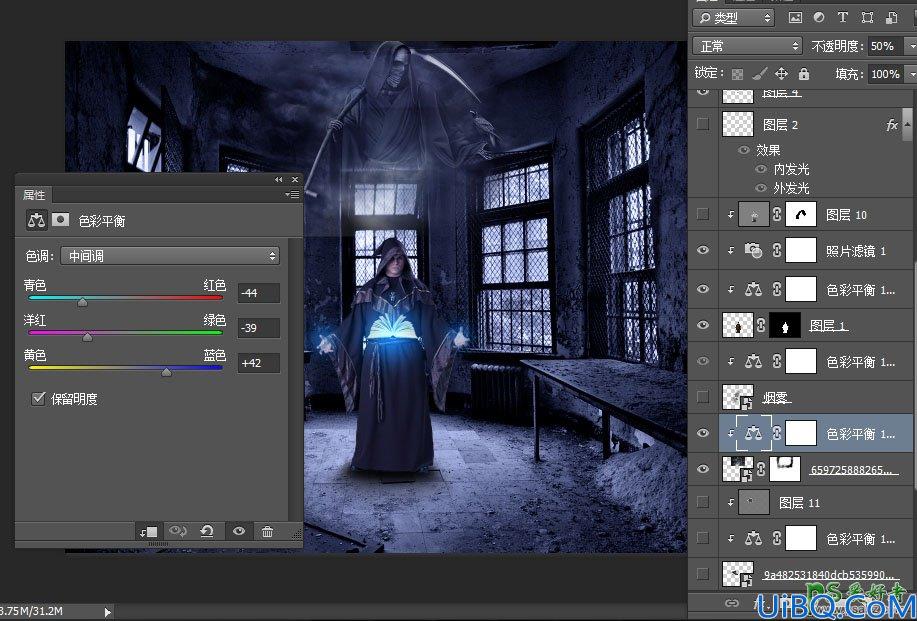Lock transparent pixels in the 锁定 row

pos(737,74)
